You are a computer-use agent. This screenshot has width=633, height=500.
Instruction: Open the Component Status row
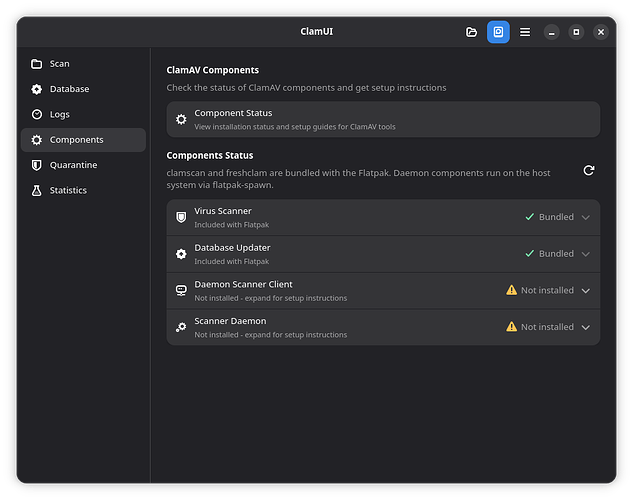383,119
